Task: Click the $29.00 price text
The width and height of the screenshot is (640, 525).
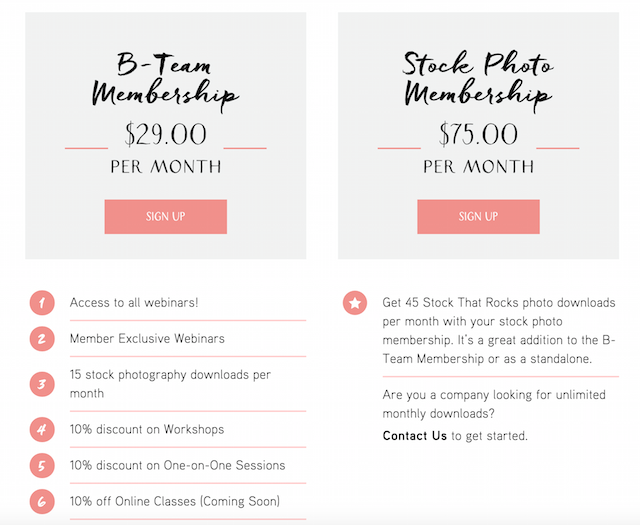Action: 166,134
